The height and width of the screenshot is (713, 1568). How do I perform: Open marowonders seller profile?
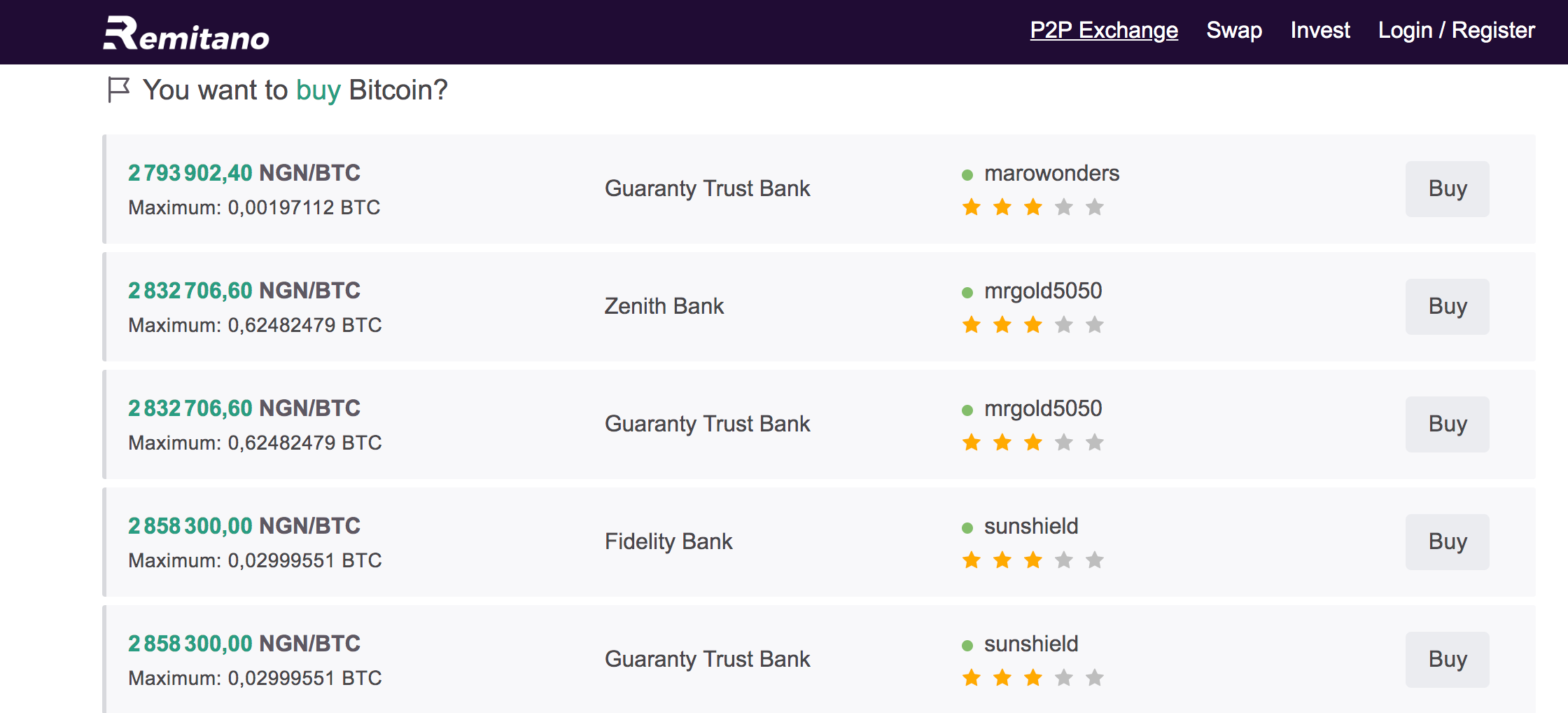(x=1051, y=173)
